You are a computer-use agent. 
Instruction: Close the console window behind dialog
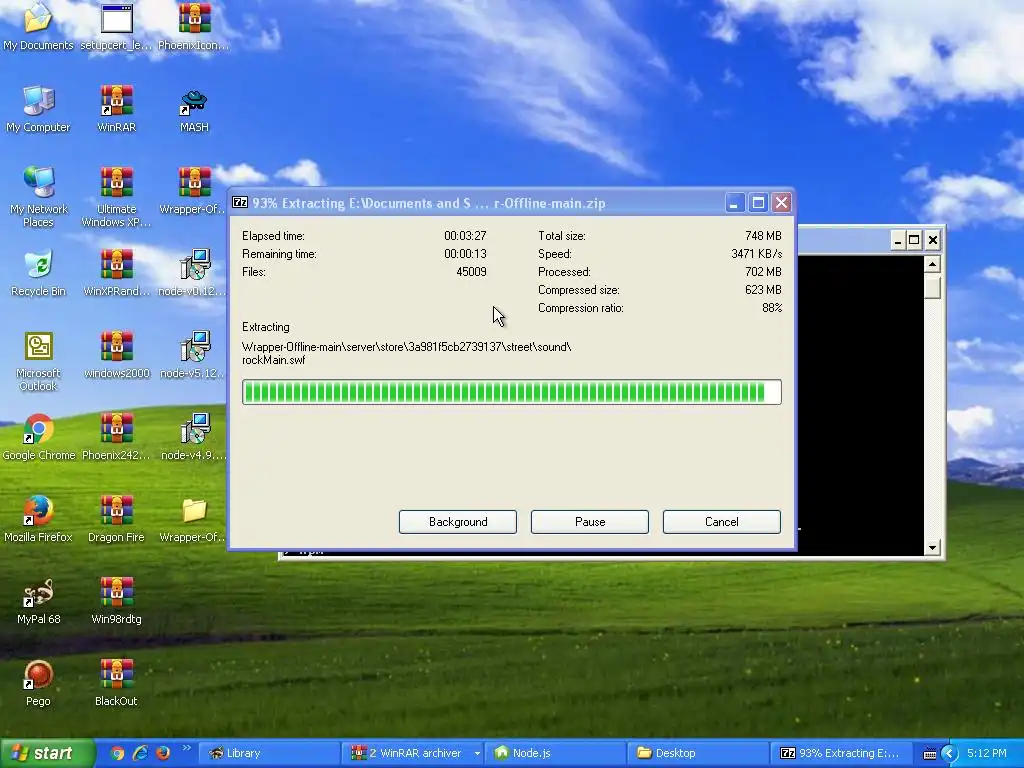[933, 240]
